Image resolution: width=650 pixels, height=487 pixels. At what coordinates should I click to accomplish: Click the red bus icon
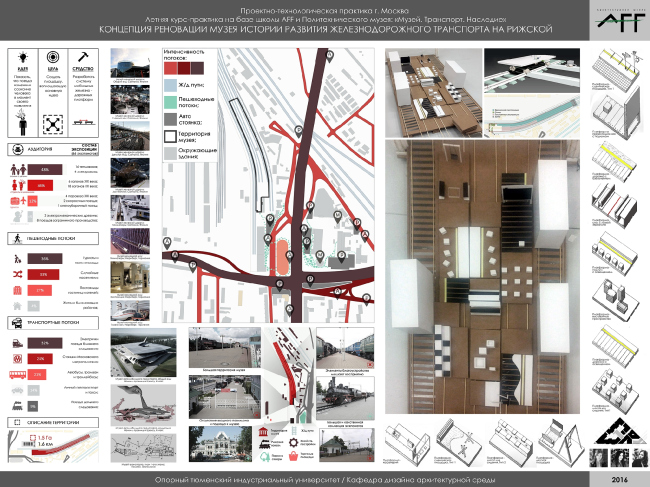point(17,374)
